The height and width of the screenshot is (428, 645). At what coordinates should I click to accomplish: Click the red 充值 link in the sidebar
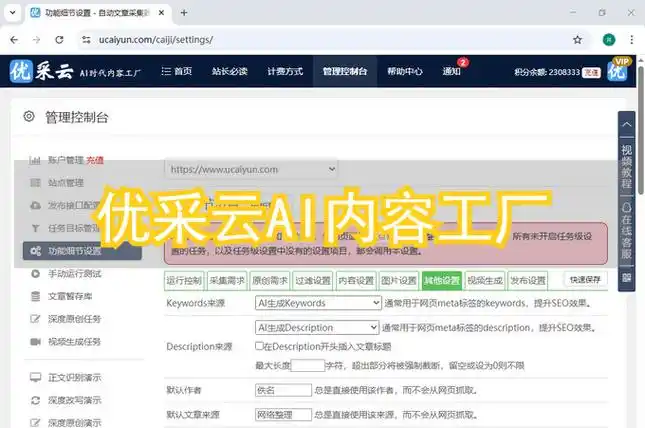(x=95, y=160)
